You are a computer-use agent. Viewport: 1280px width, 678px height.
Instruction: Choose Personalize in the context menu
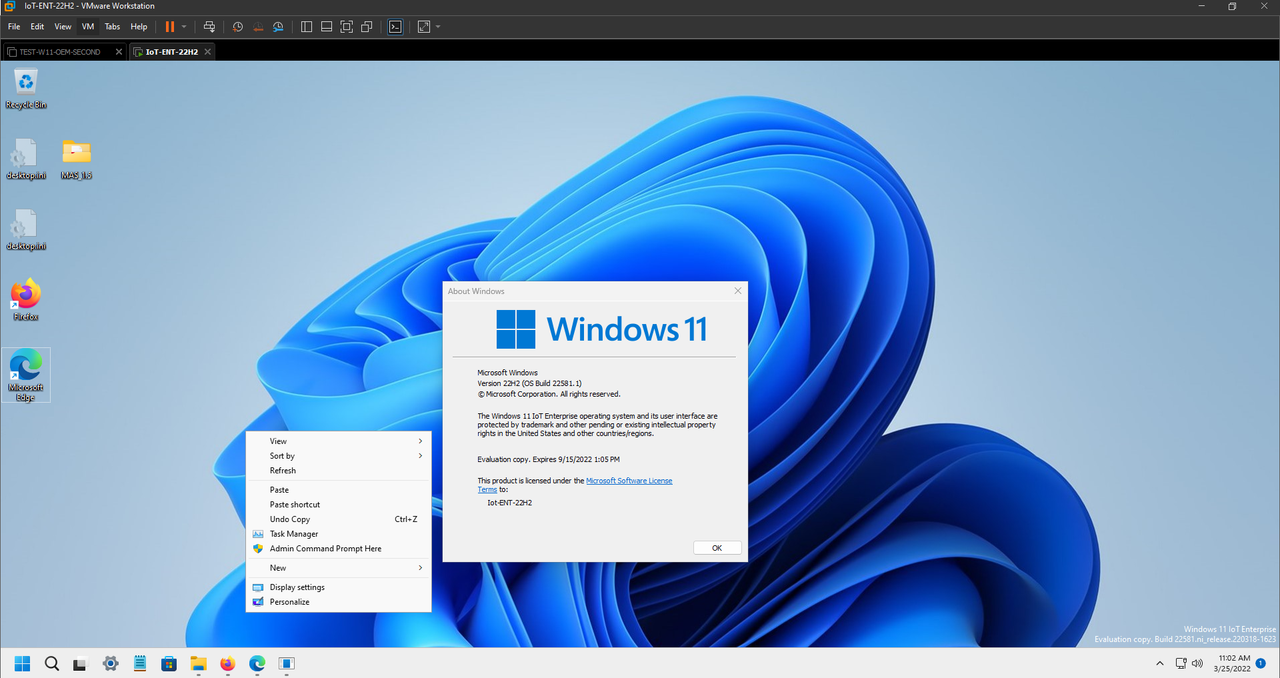click(338, 602)
